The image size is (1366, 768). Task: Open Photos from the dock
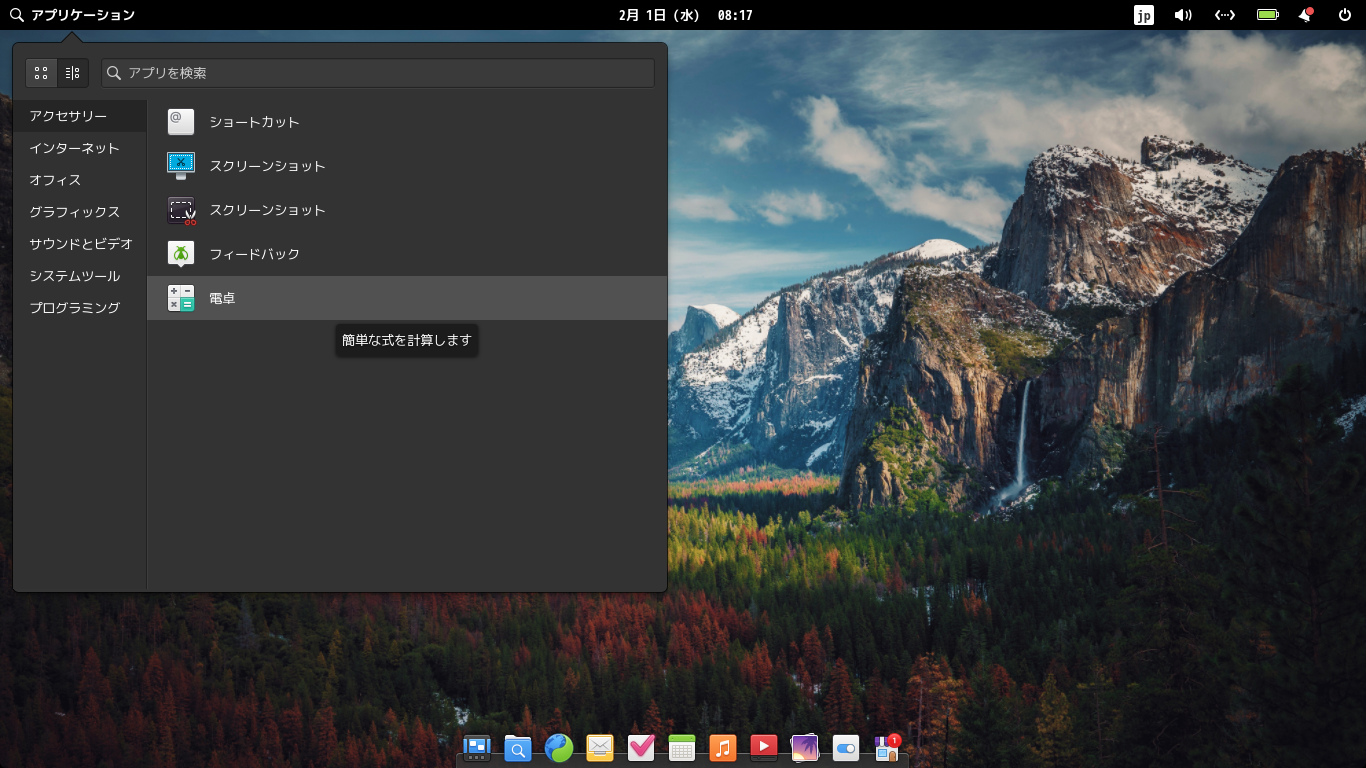(x=805, y=747)
